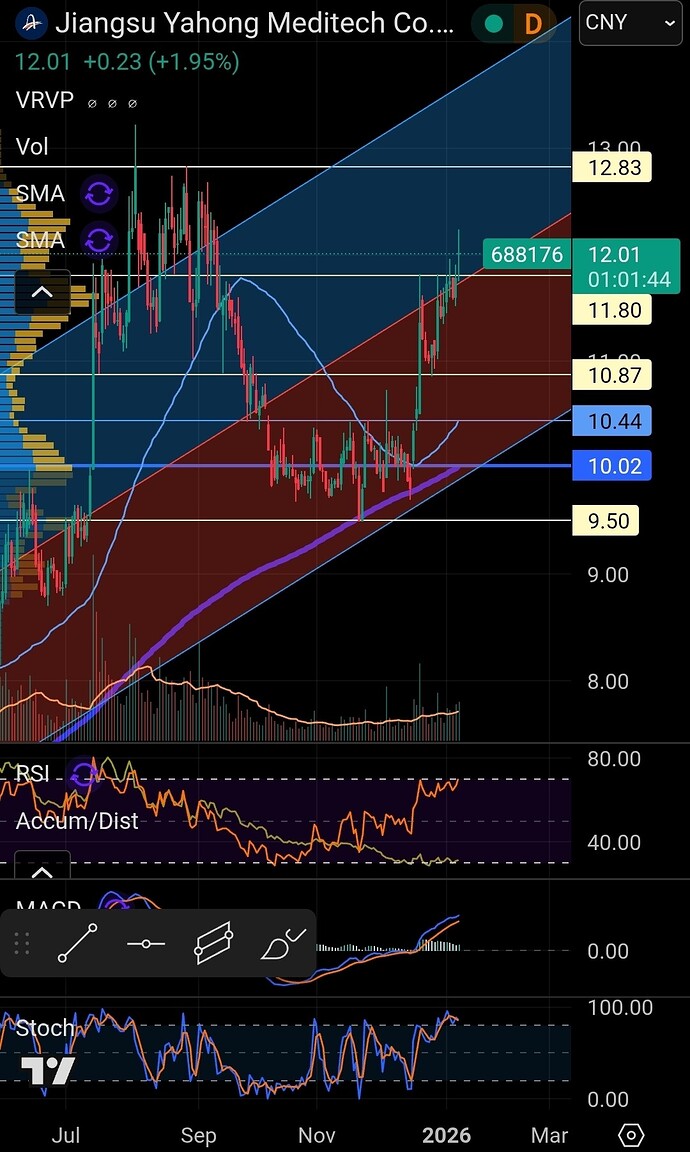The image size is (690, 1152).
Task: Click the refresh icon beside second SMA
Action: (x=99, y=240)
